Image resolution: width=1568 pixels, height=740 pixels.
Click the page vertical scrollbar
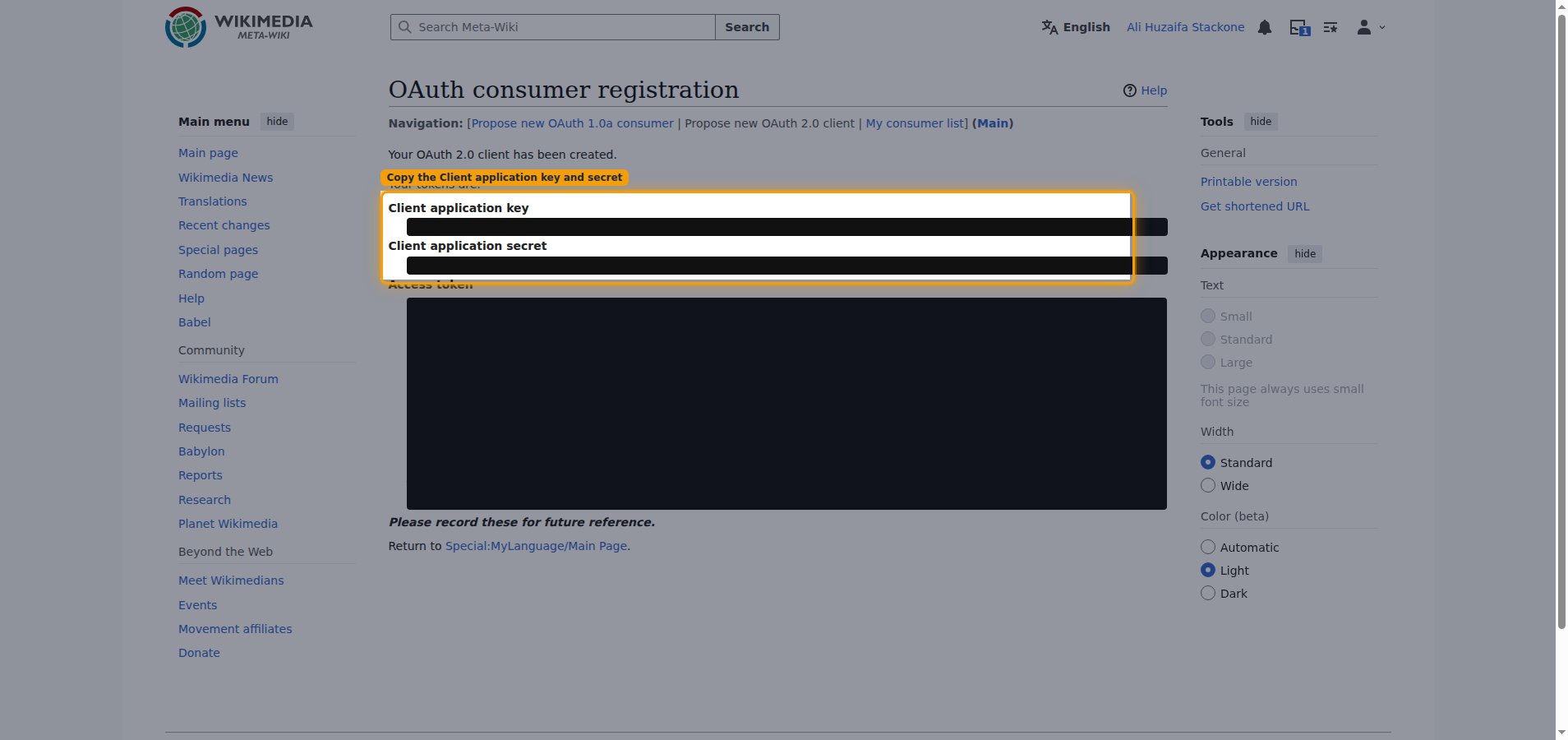point(1561,321)
